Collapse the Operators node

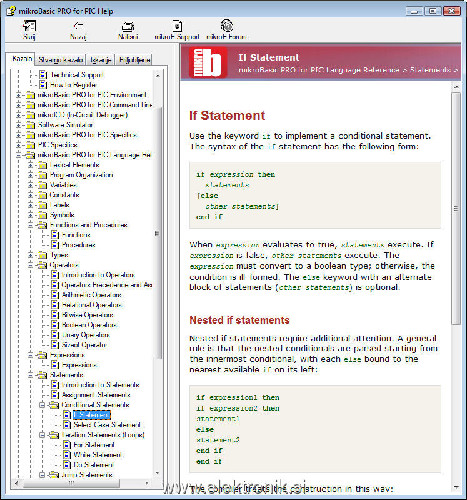pos(31,265)
